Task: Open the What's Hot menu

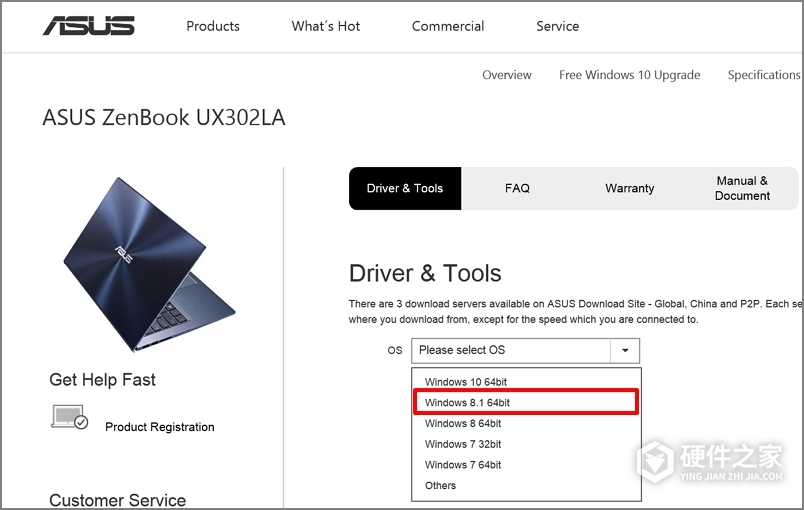Action: (326, 26)
